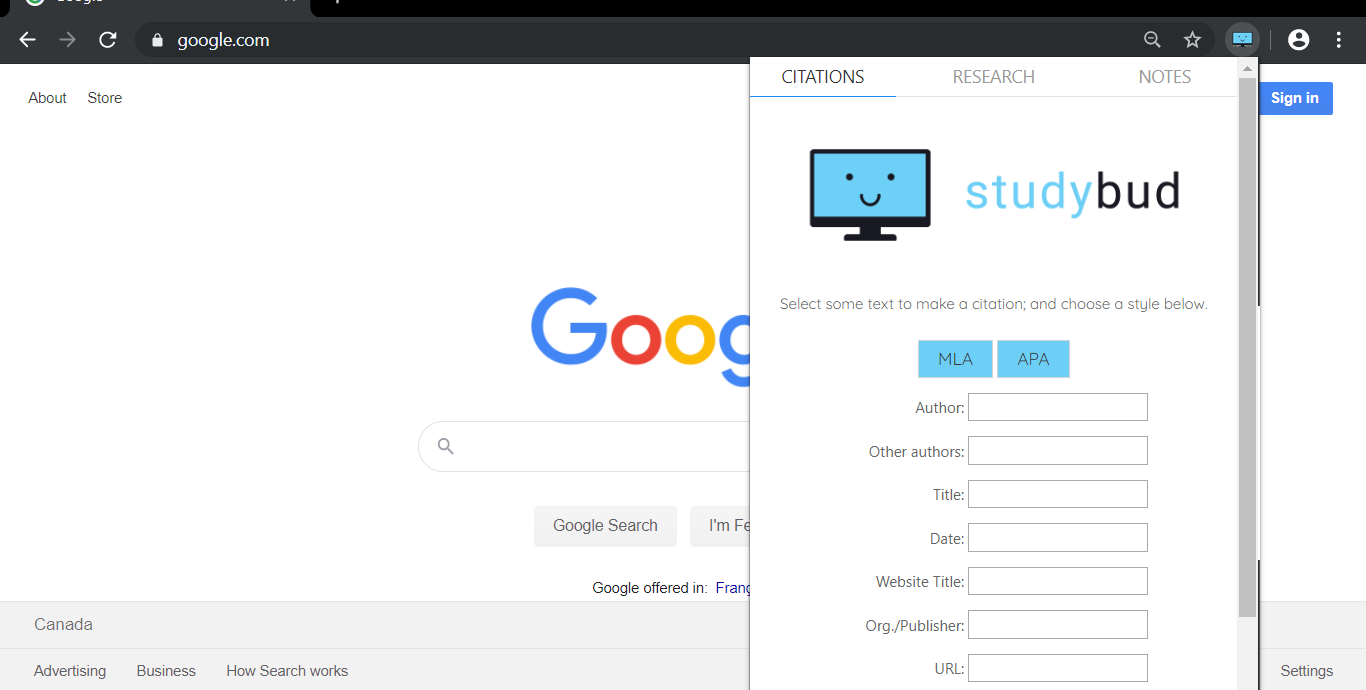This screenshot has height=690, width=1366.
Task: Click the studybud extension icon in toolbar
Action: point(1242,40)
